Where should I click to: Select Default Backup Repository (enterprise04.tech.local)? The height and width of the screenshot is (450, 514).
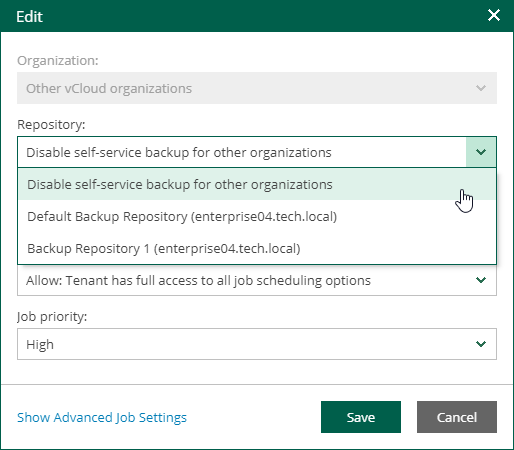[x=257, y=216]
